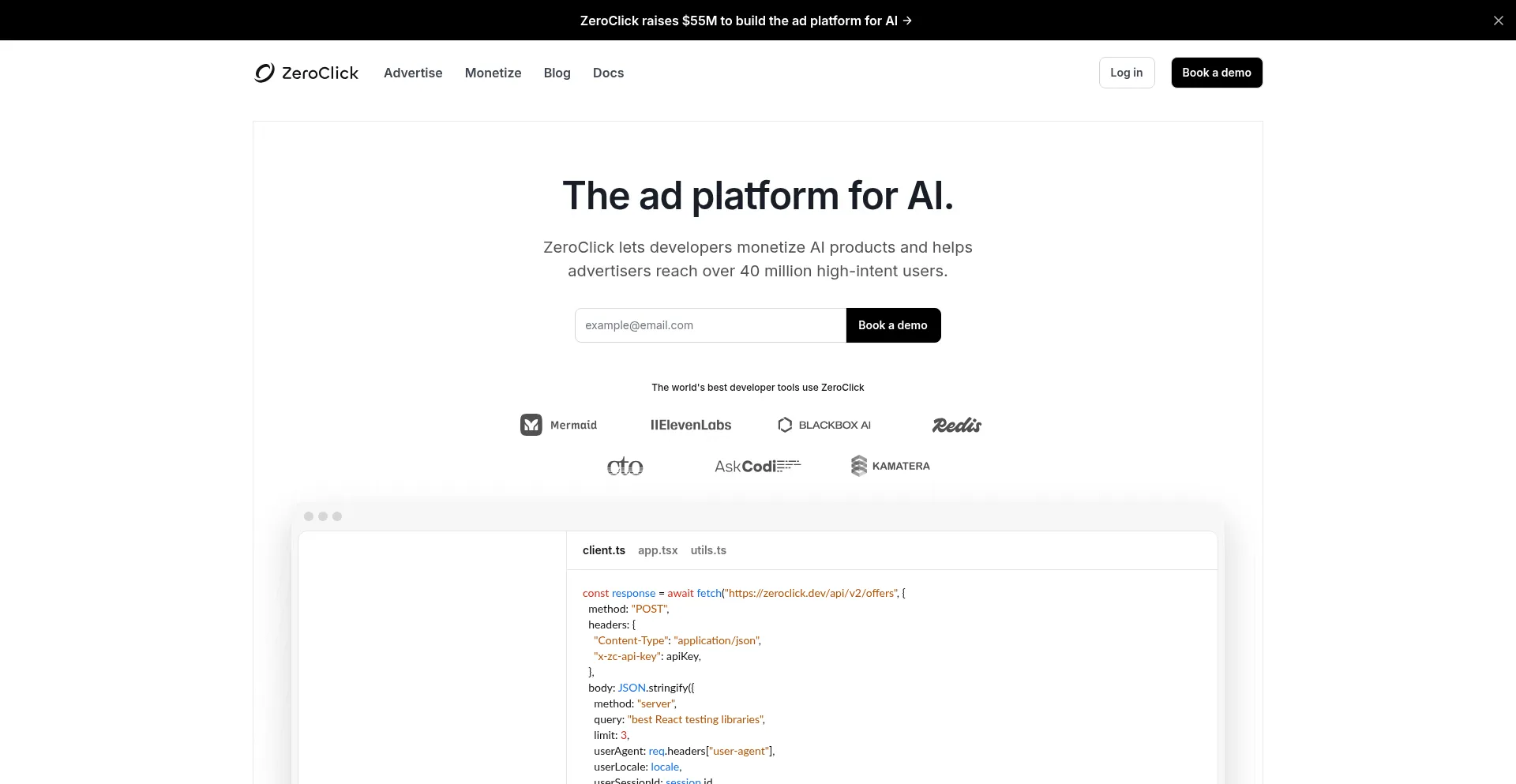Go to the Blog page

click(x=557, y=73)
